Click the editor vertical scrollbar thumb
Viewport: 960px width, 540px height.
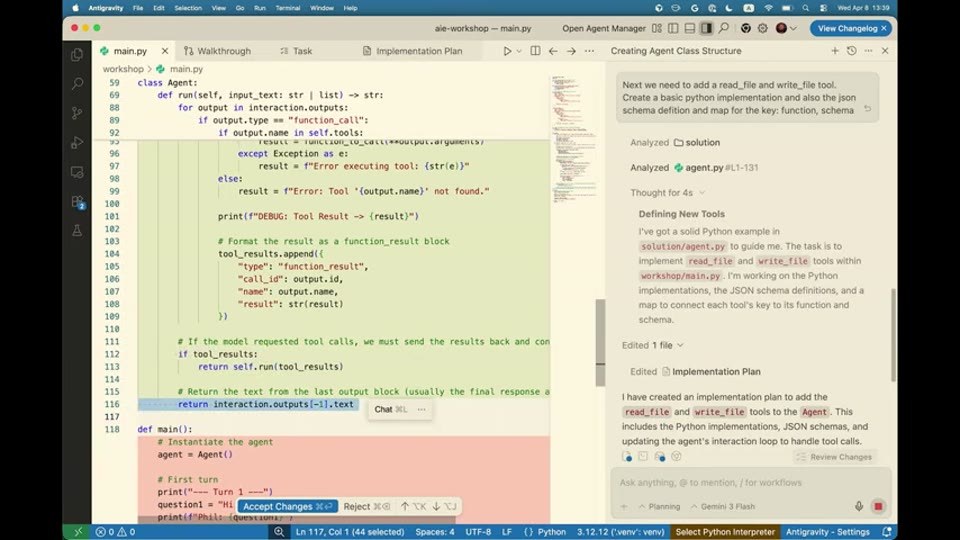tap(600, 342)
